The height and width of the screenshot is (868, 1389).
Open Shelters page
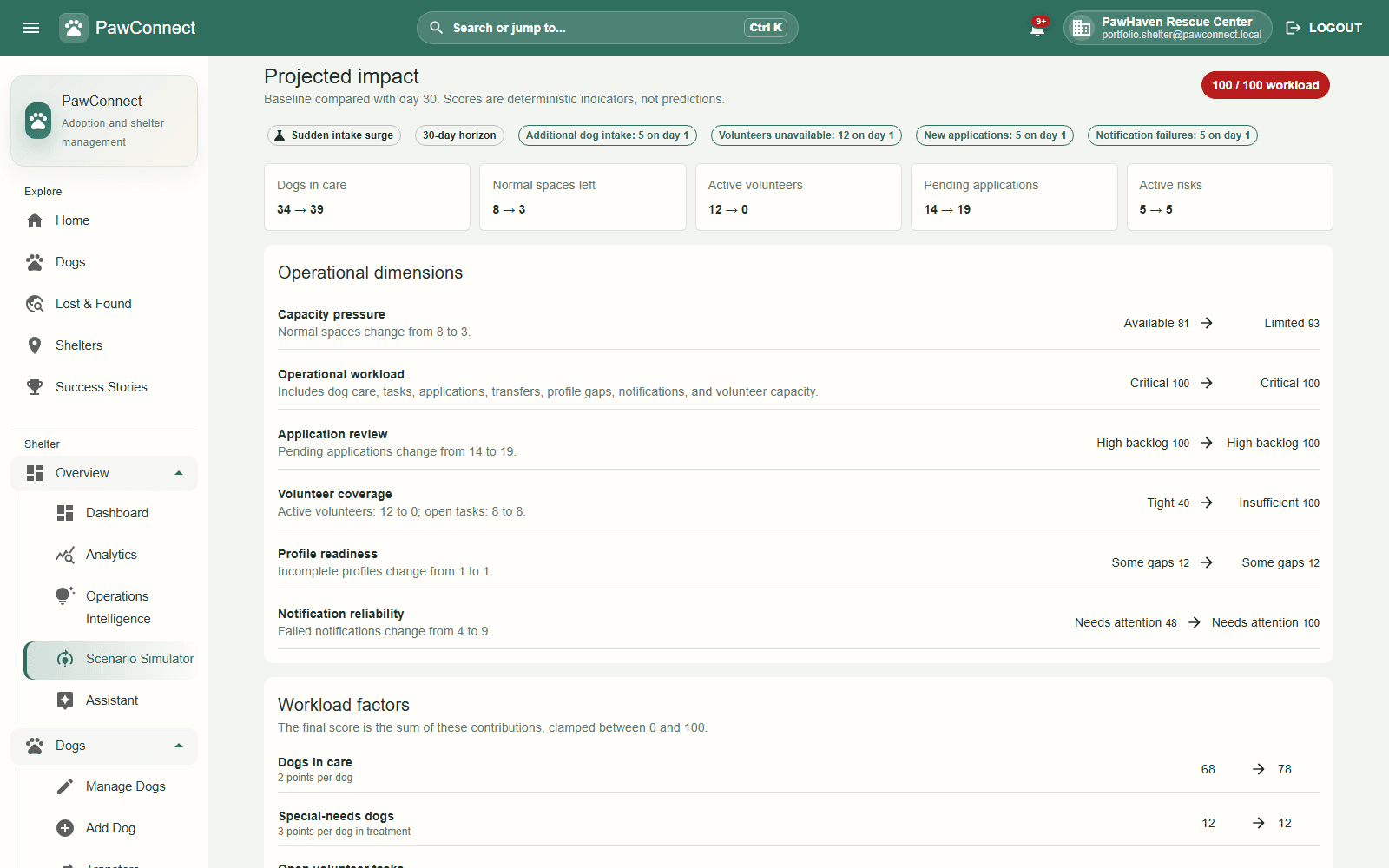point(104,345)
